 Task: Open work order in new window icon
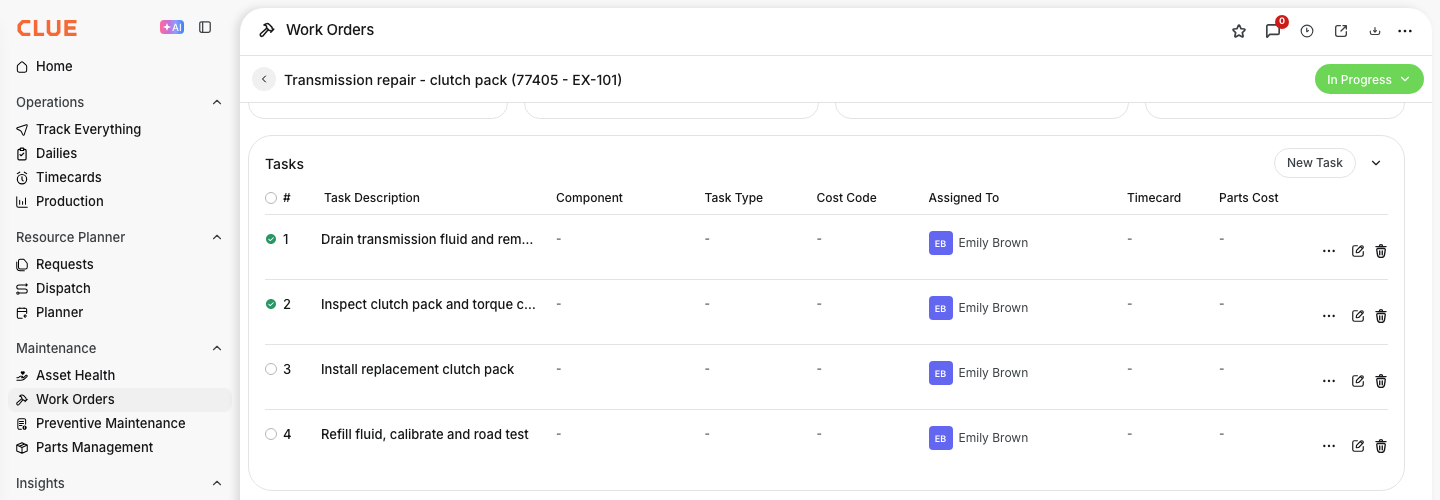point(1341,31)
